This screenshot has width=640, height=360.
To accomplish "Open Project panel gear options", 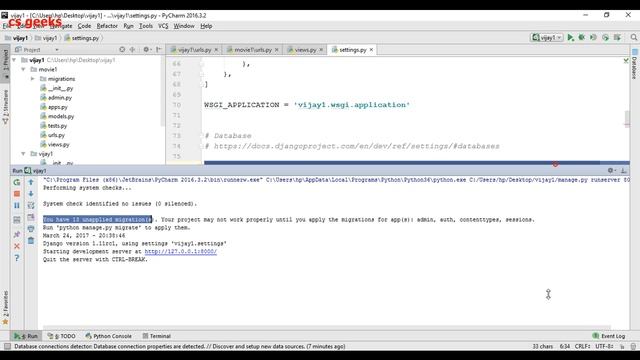I will coord(147,49).
